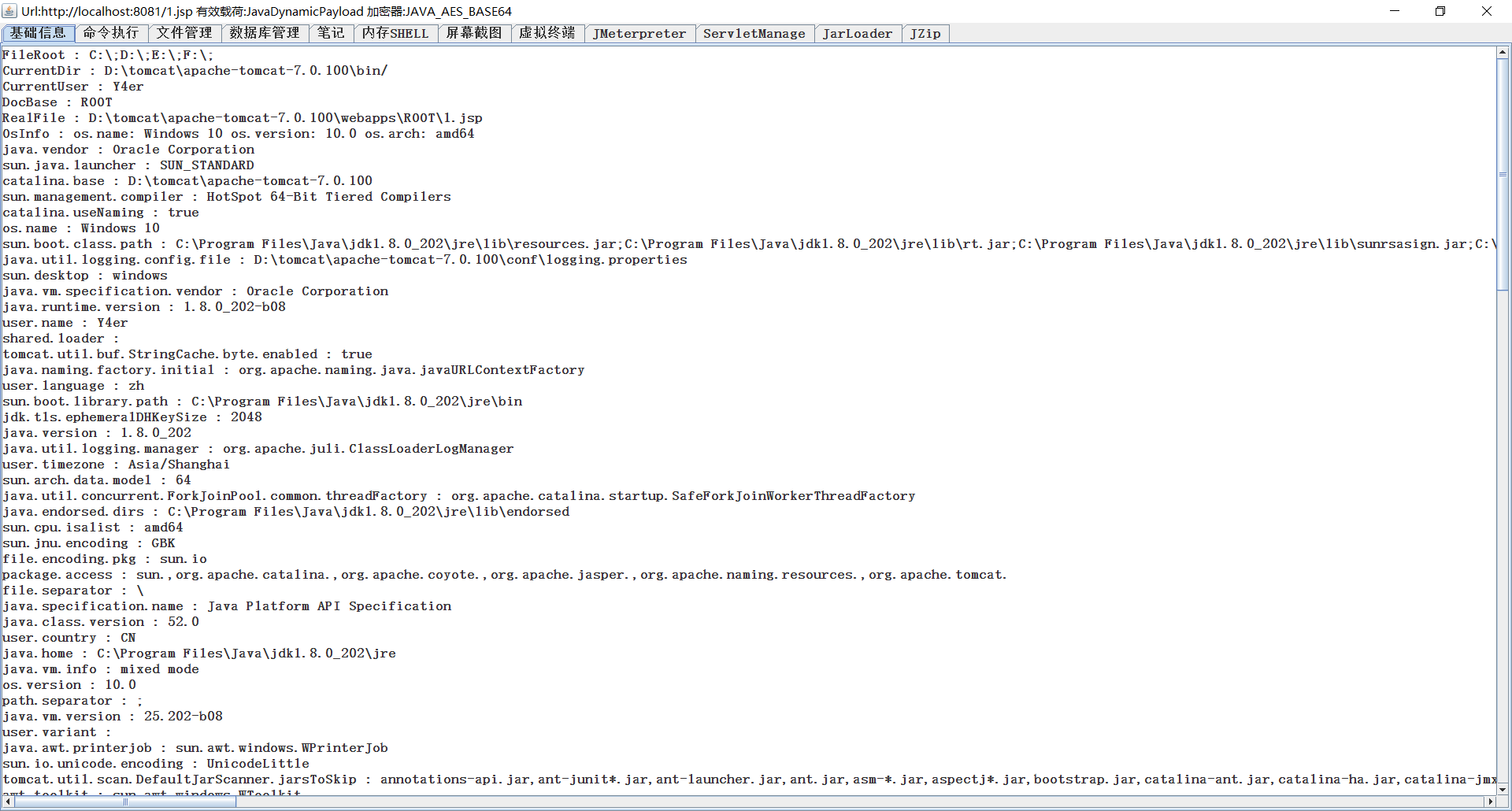
Task: Click the horizontal scrollbar left arrow
Action: pos(8,802)
